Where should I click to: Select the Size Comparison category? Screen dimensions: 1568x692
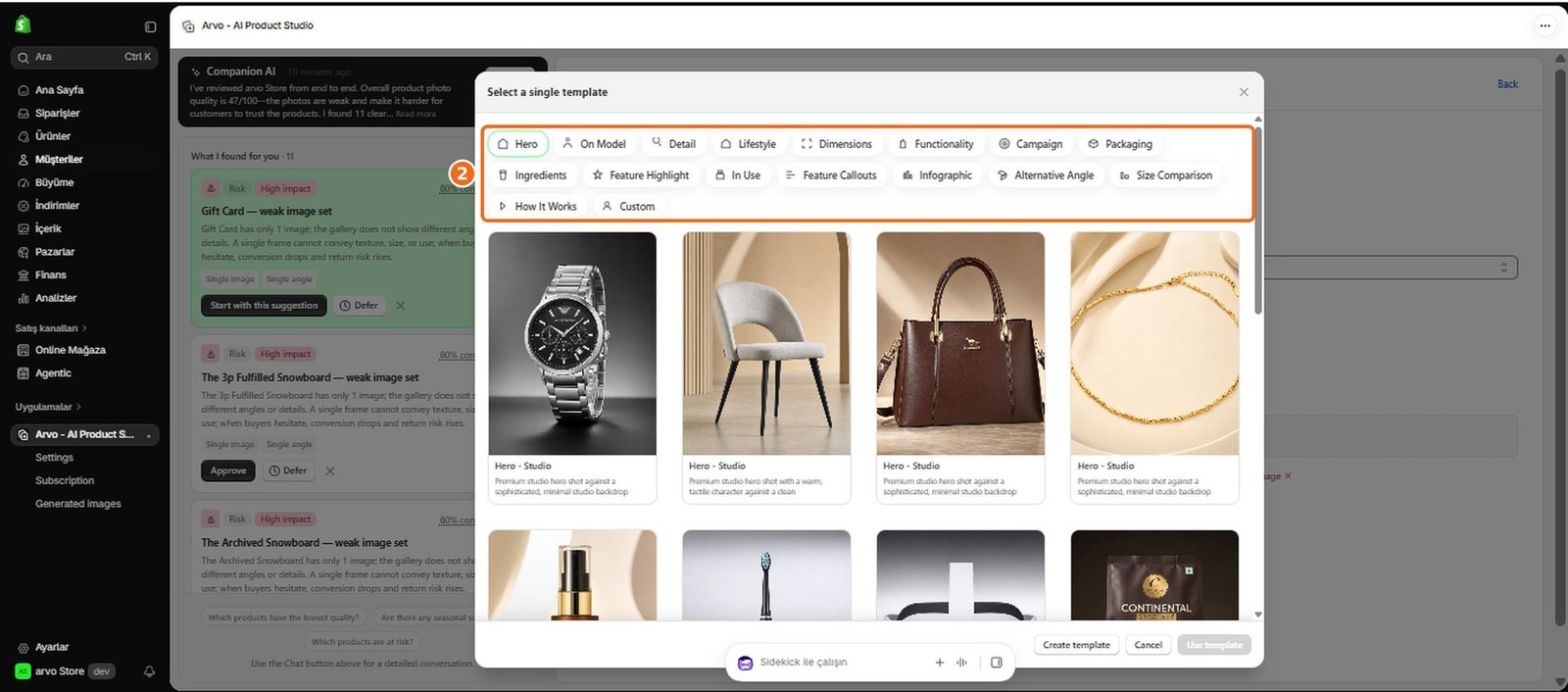tap(1165, 175)
